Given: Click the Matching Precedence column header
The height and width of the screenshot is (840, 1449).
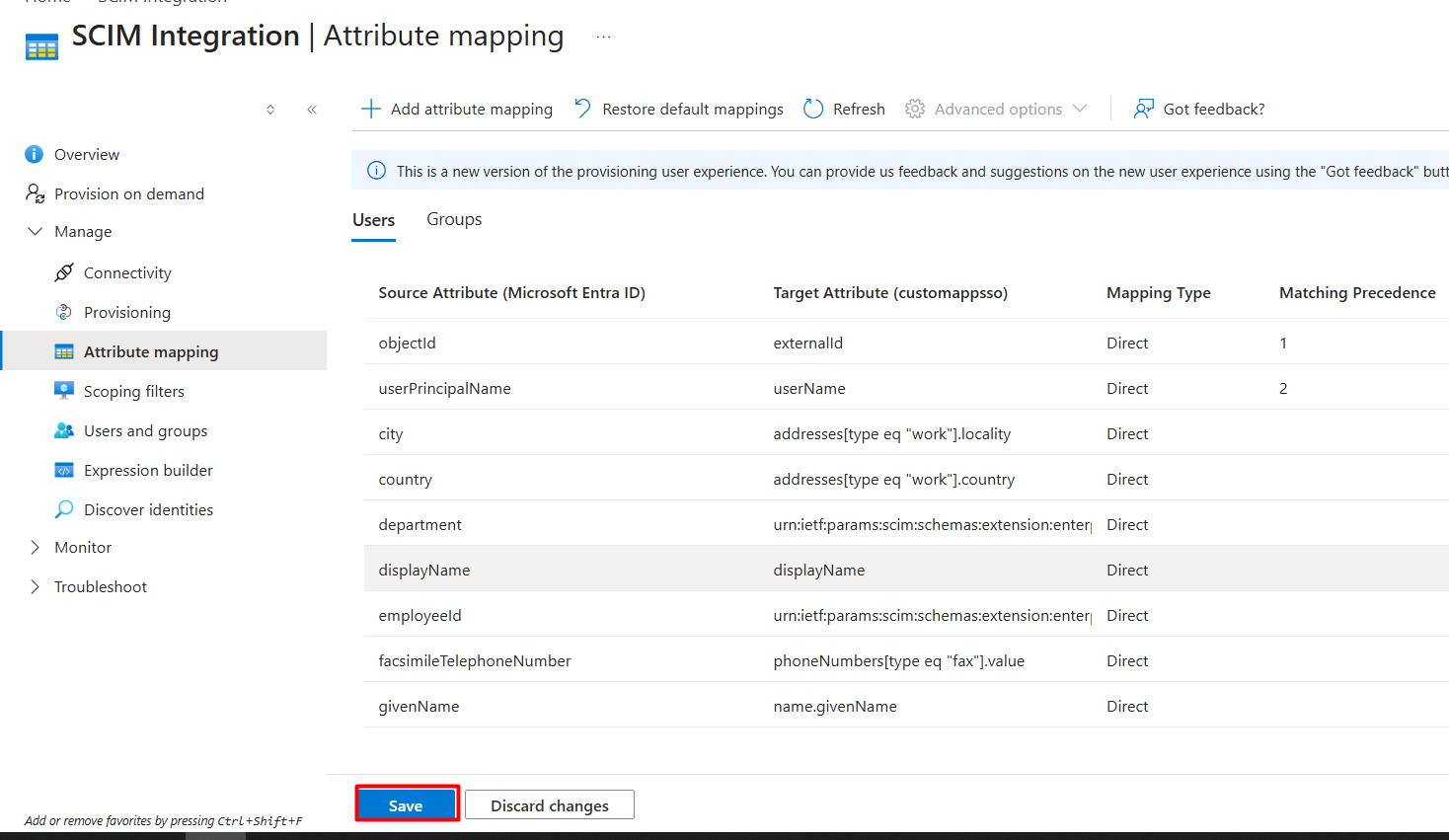Looking at the screenshot, I should pyautogui.click(x=1357, y=292).
